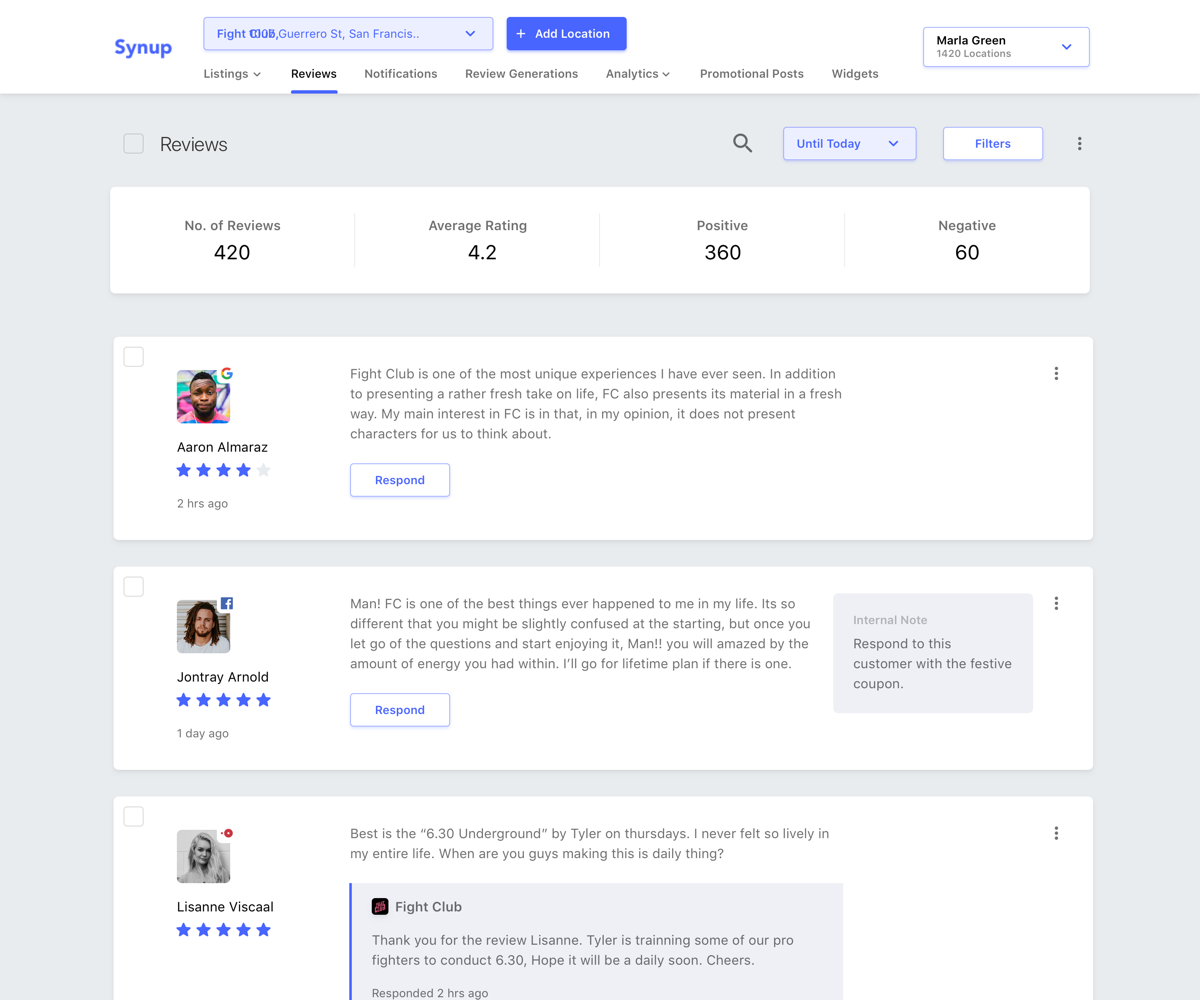
Task: Click the plus icon in Add Location
Action: pos(521,34)
